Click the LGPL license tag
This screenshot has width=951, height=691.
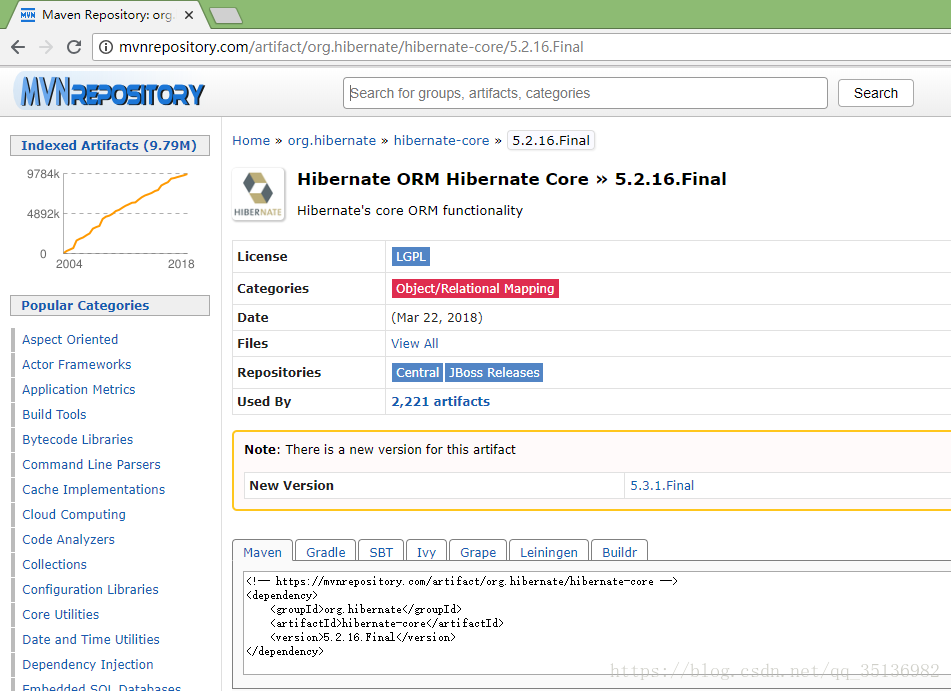pos(411,257)
